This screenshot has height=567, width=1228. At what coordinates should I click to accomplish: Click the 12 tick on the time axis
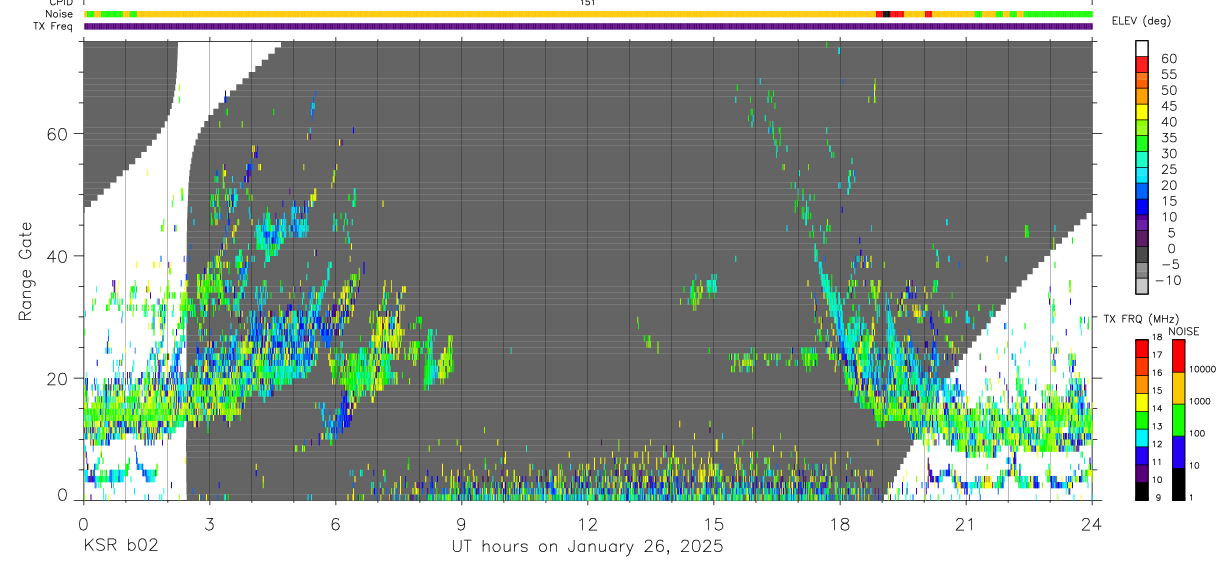[588, 524]
